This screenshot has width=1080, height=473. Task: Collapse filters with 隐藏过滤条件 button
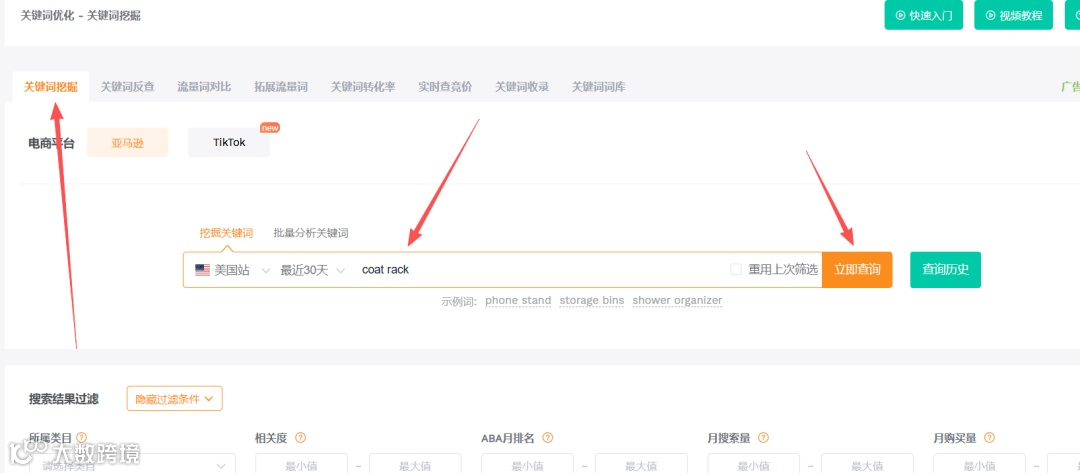point(174,398)
